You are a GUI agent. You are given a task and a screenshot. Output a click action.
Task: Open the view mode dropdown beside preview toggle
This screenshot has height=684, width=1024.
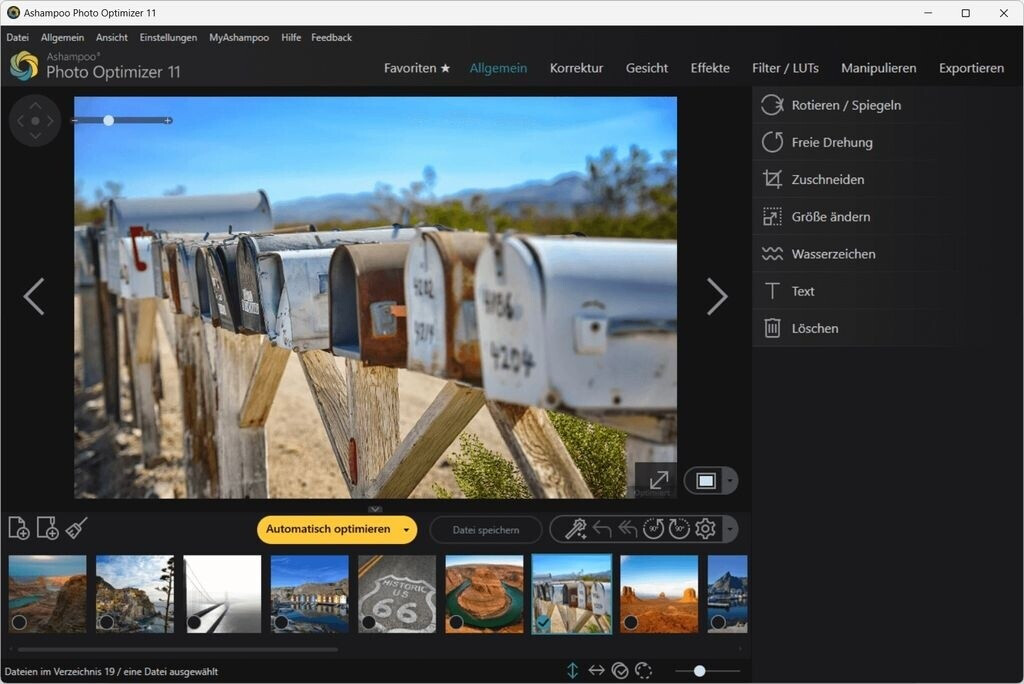click(729, 480)
